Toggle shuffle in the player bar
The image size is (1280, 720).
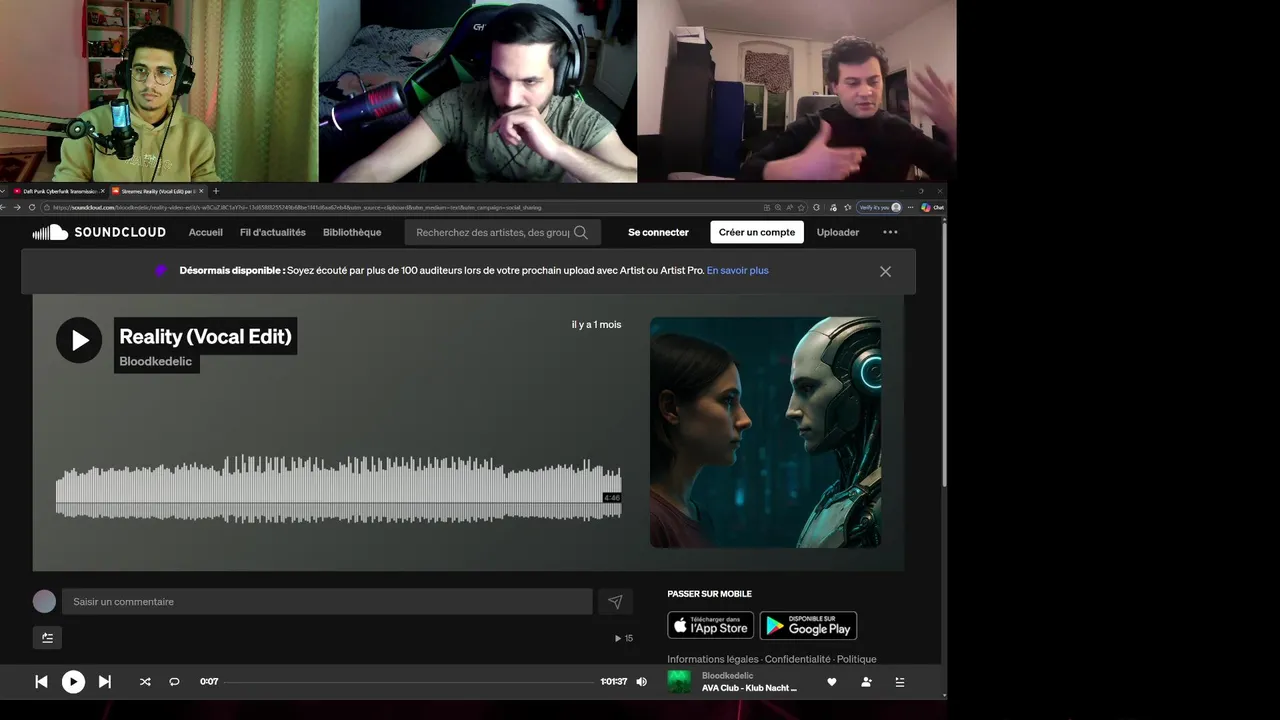click(x=145, y=682)
